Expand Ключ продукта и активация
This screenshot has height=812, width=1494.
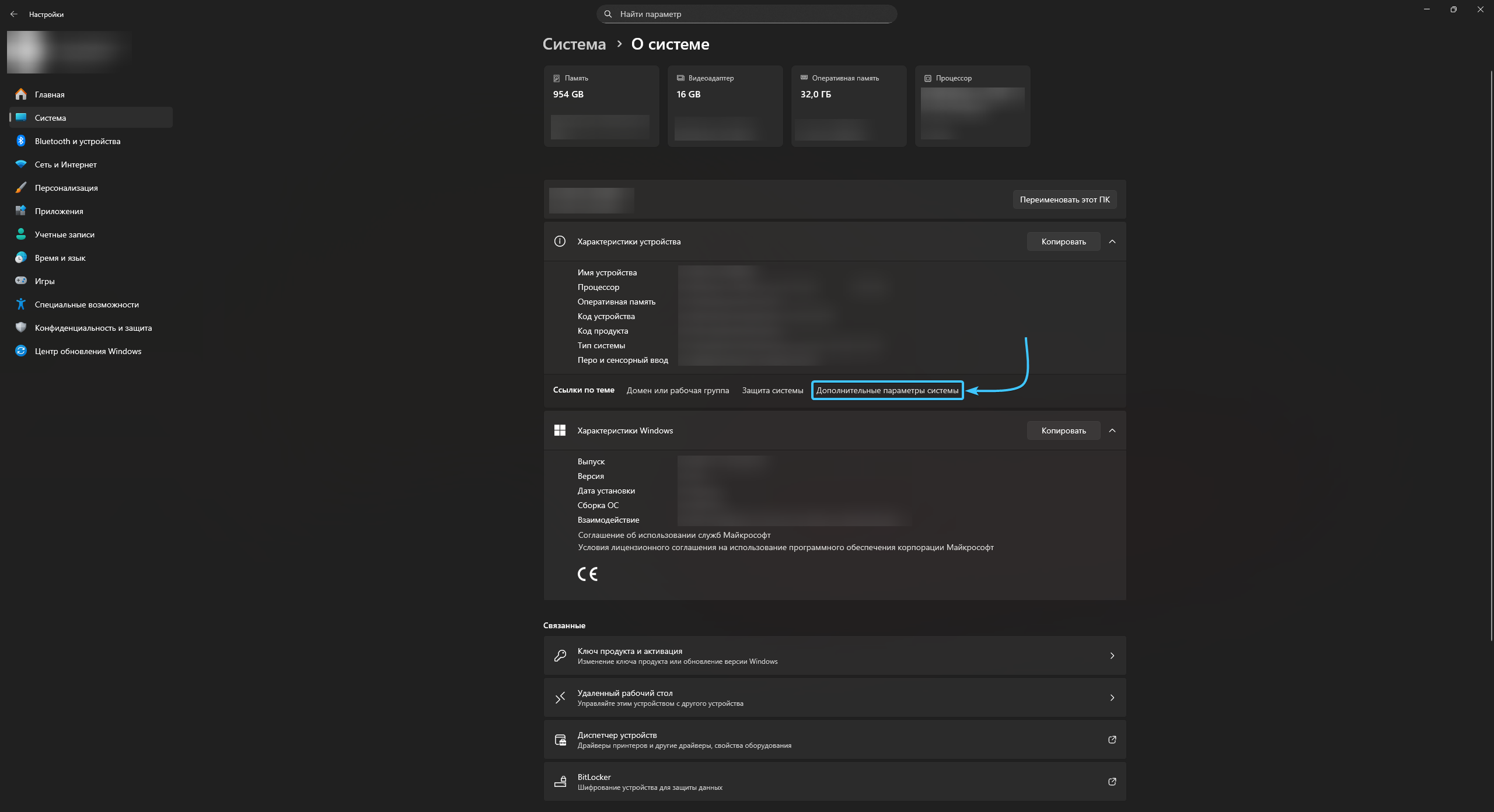click(x=835, y=656)
